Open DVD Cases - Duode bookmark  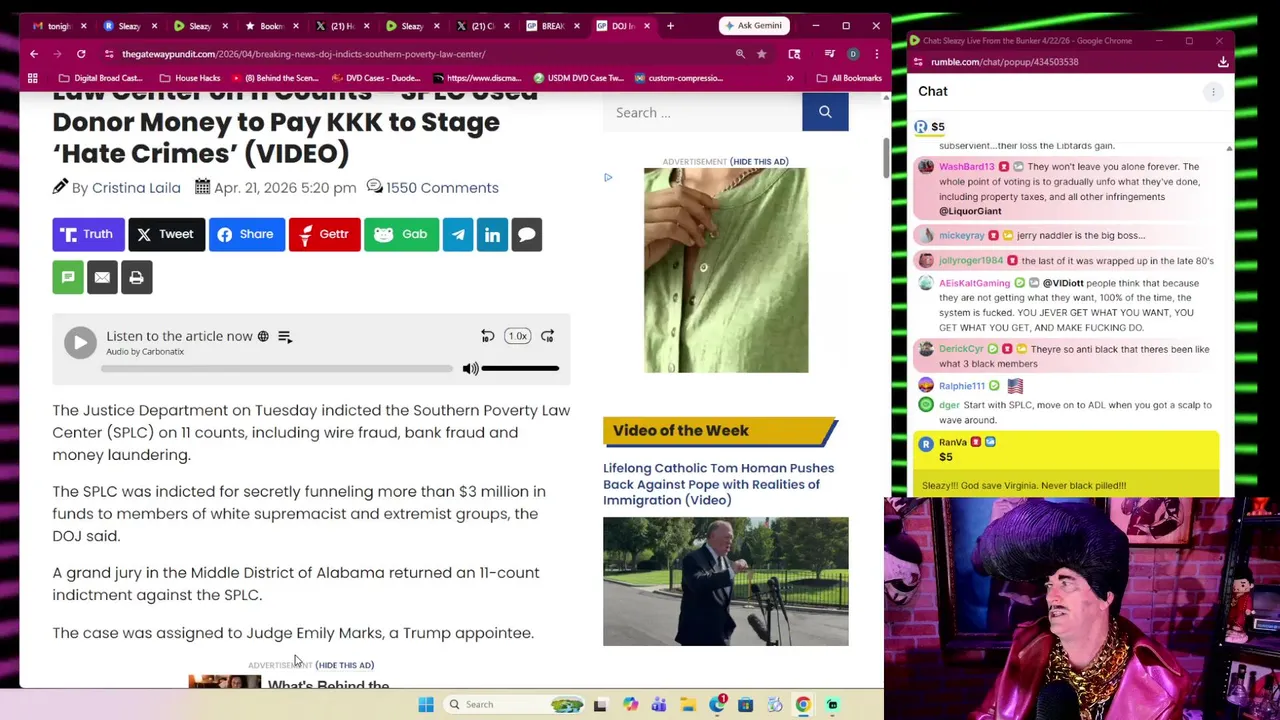[375, 78]
